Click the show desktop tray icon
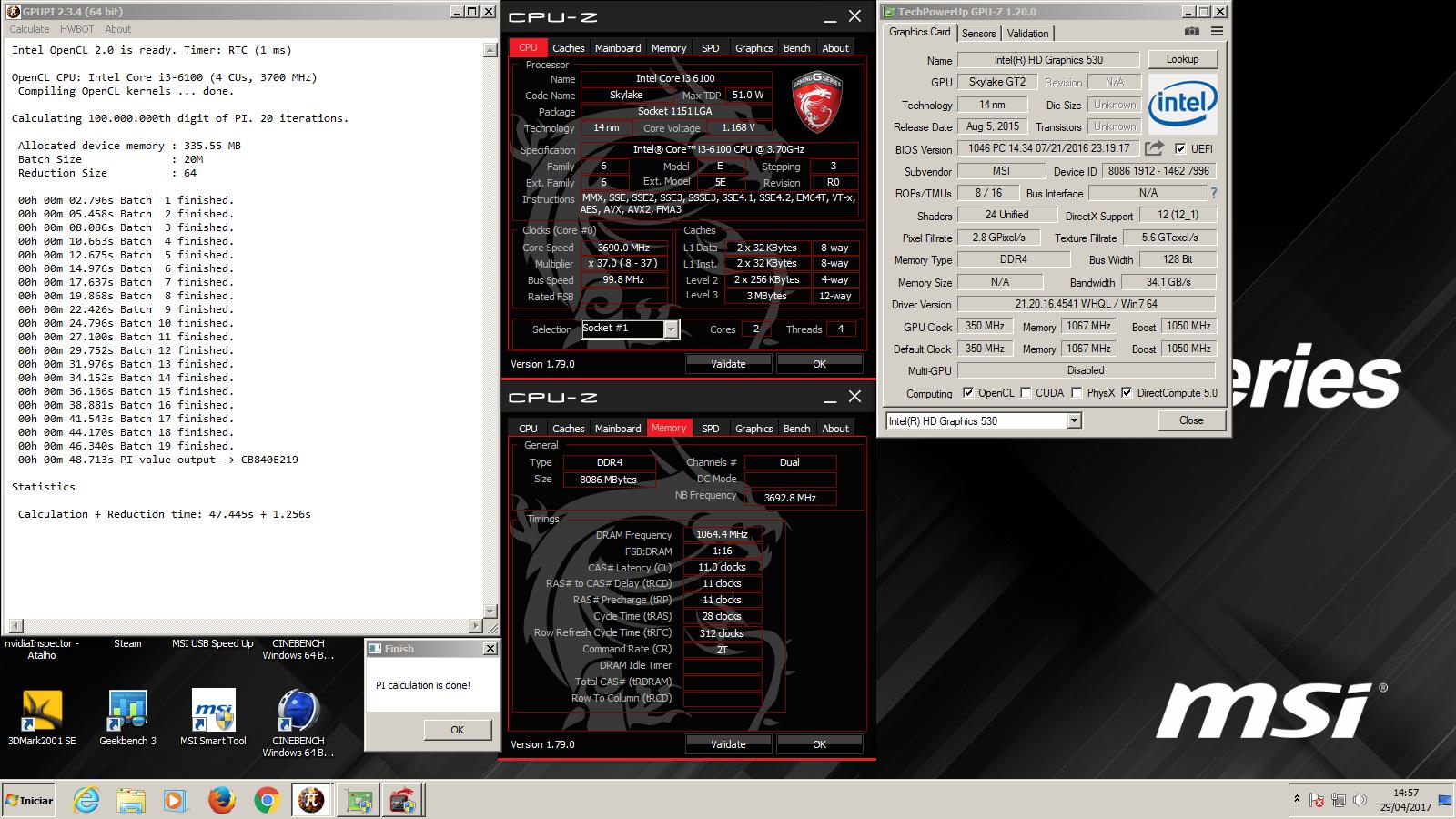Viewport: 1456px width, 819px height. click(1444, 801)
